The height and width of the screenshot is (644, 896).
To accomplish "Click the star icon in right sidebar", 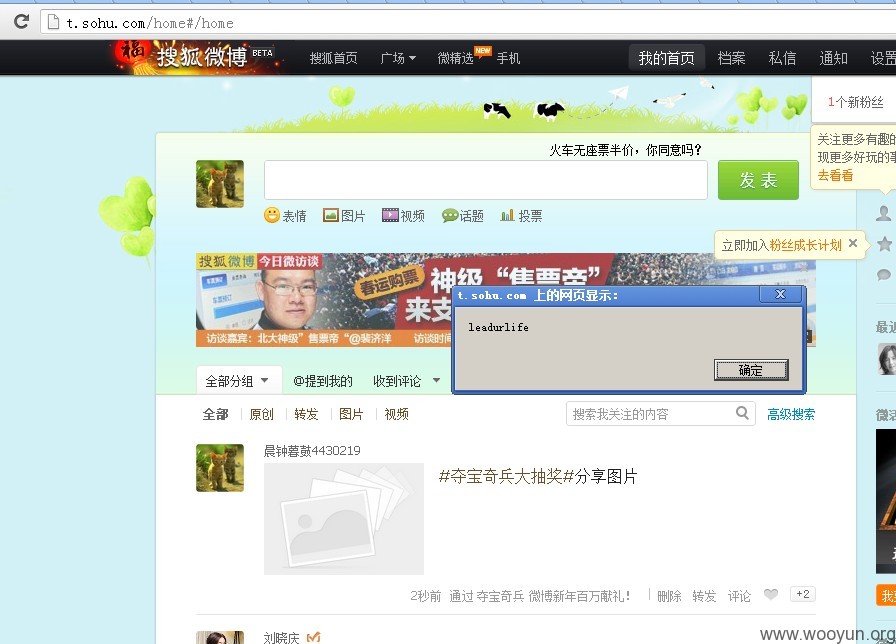I will click(884, 244).
